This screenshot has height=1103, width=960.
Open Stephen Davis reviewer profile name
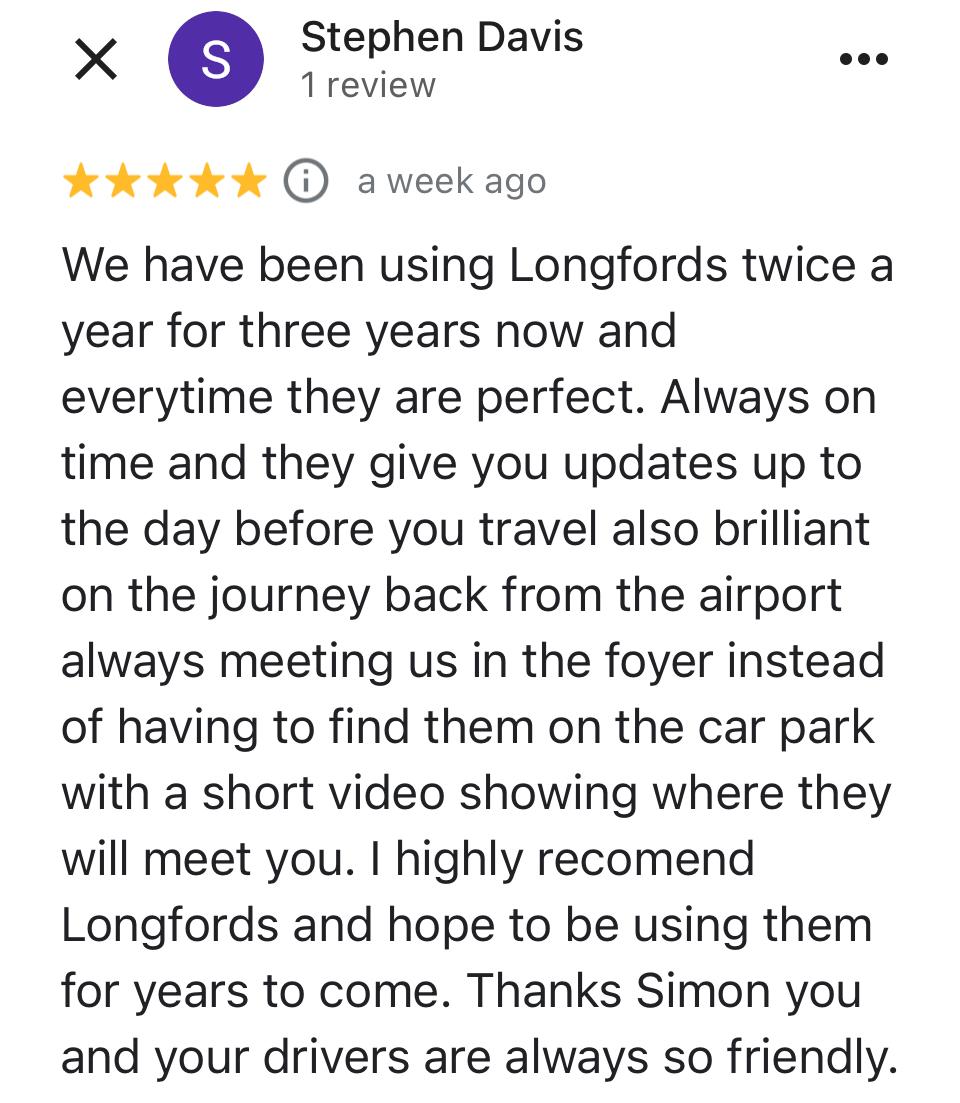pos(442,37)
